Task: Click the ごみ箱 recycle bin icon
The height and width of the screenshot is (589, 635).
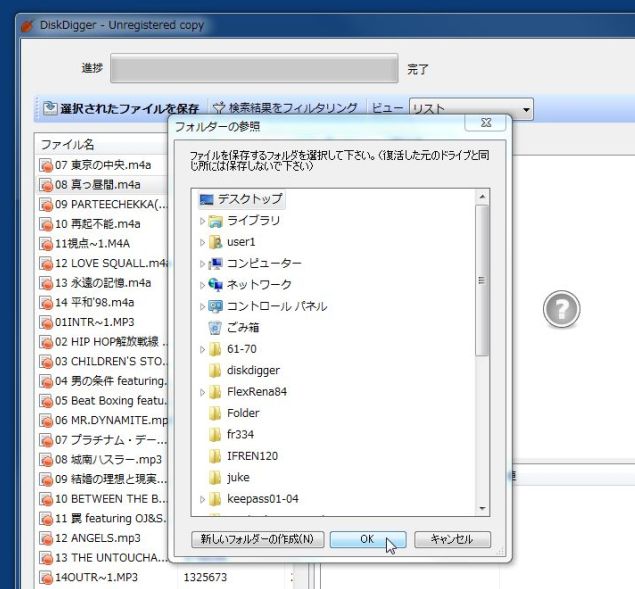Action: pos(215,328)
